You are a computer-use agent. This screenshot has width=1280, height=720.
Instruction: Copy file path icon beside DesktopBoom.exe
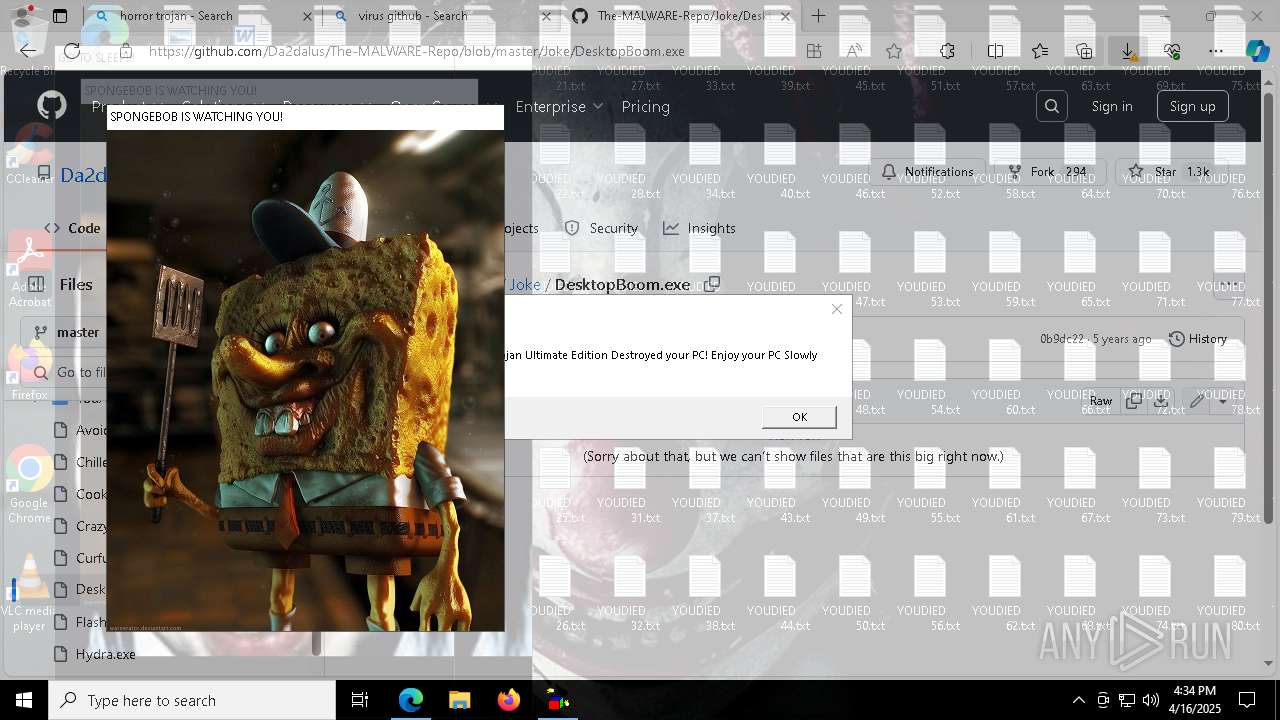(x=712, y=284)
